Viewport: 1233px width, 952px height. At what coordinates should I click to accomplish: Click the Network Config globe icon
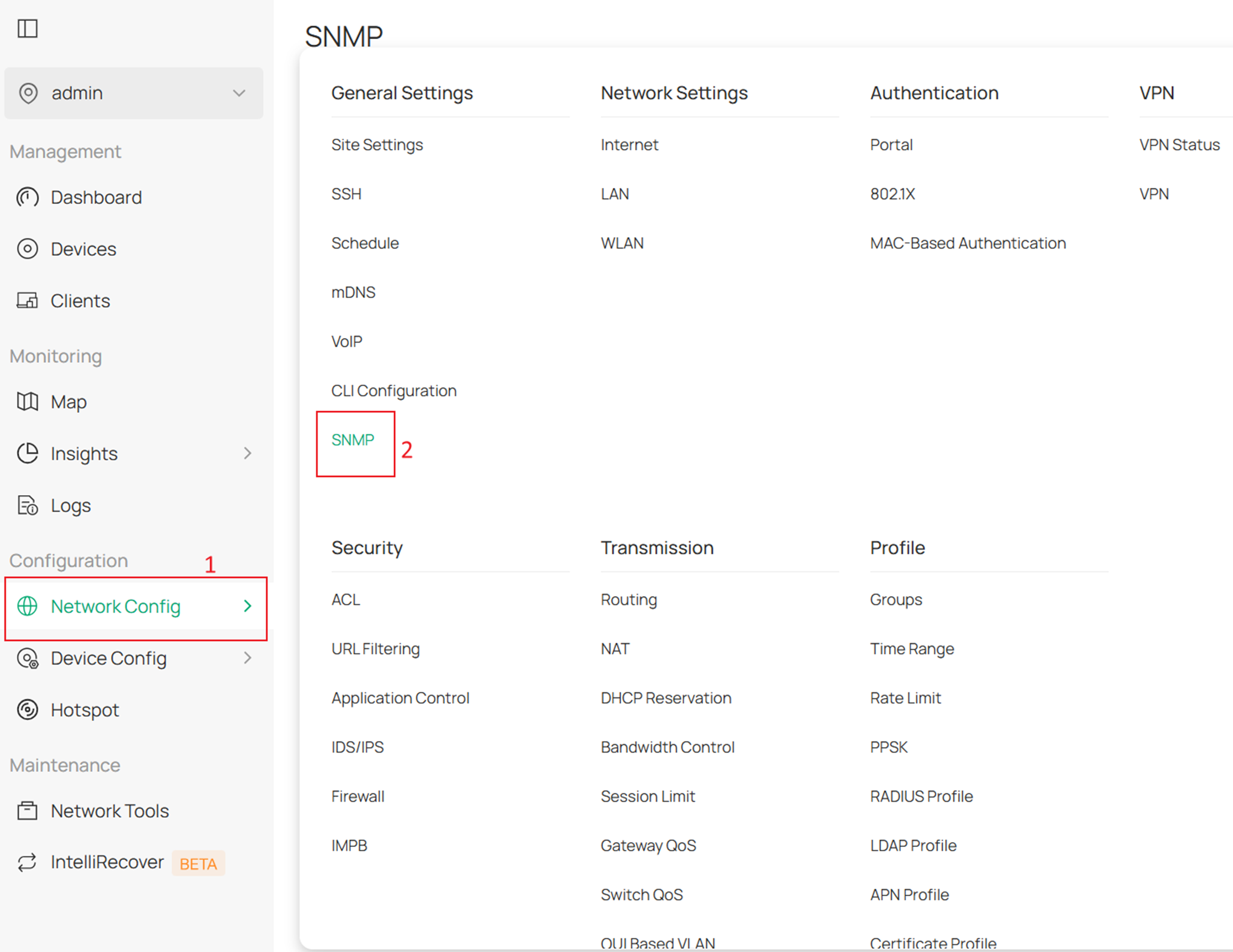click(28, 607)
